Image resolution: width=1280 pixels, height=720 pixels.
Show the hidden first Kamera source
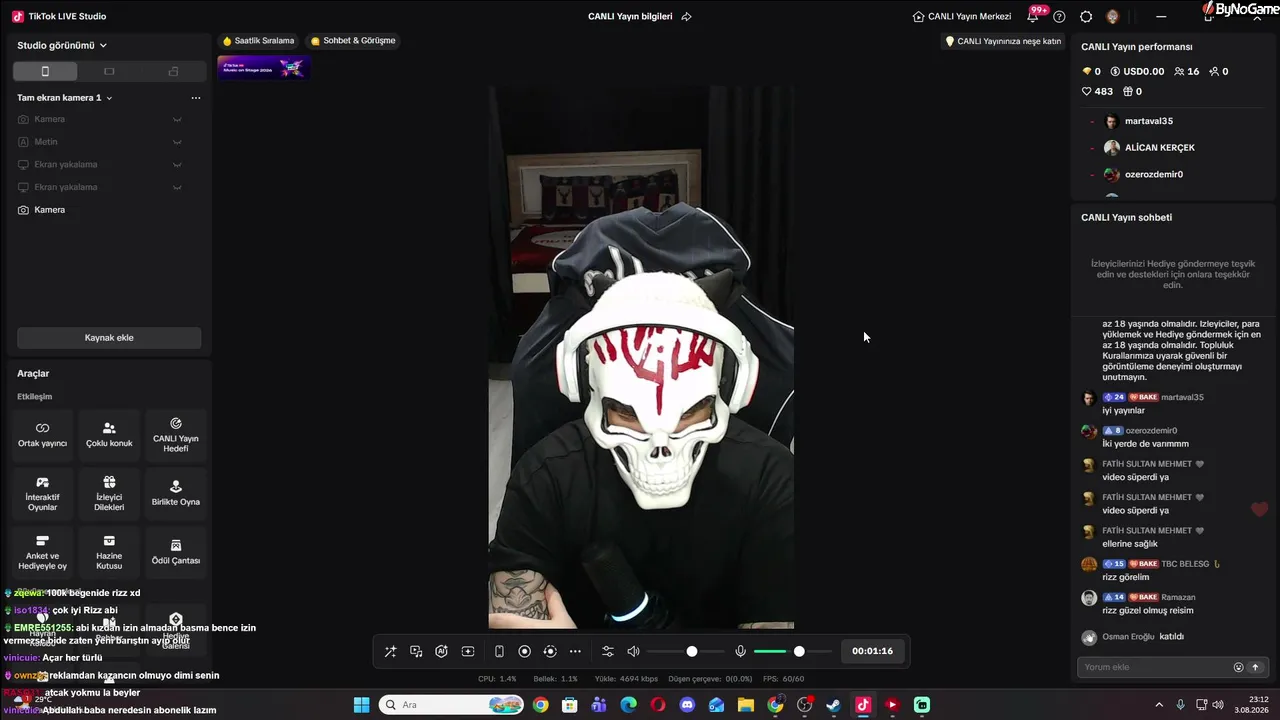coord(177,119)
